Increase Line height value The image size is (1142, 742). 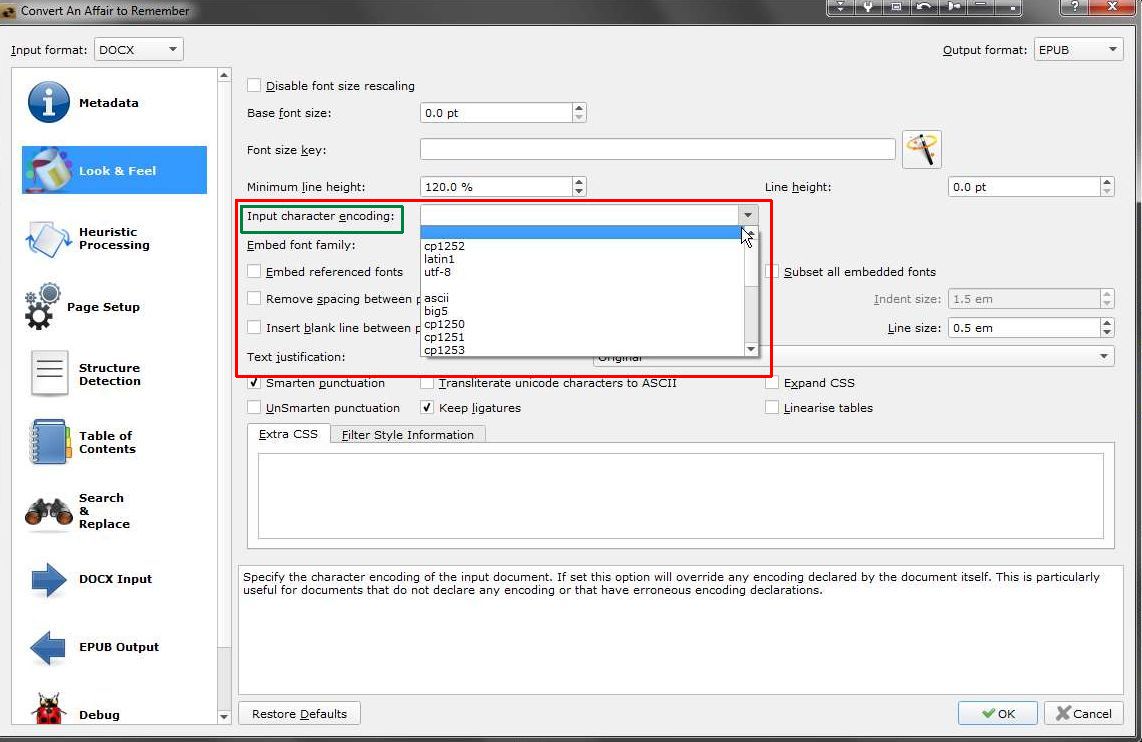coord(1107,182)
